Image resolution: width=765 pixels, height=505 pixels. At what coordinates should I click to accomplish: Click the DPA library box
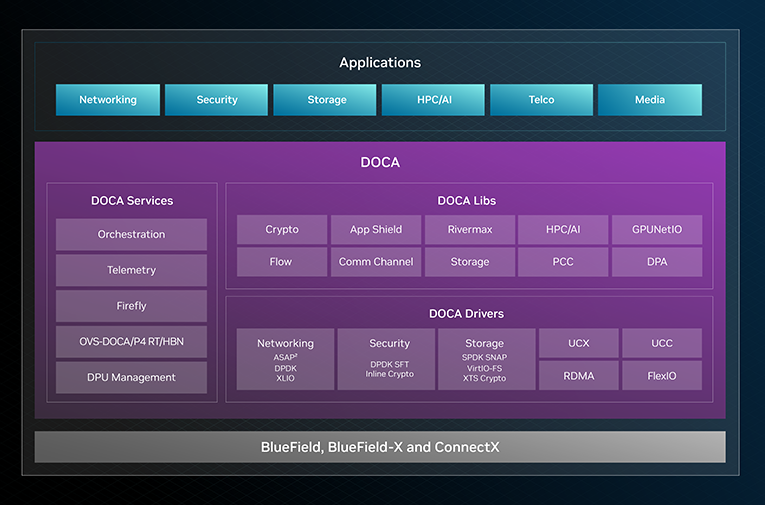click(657, 262)
